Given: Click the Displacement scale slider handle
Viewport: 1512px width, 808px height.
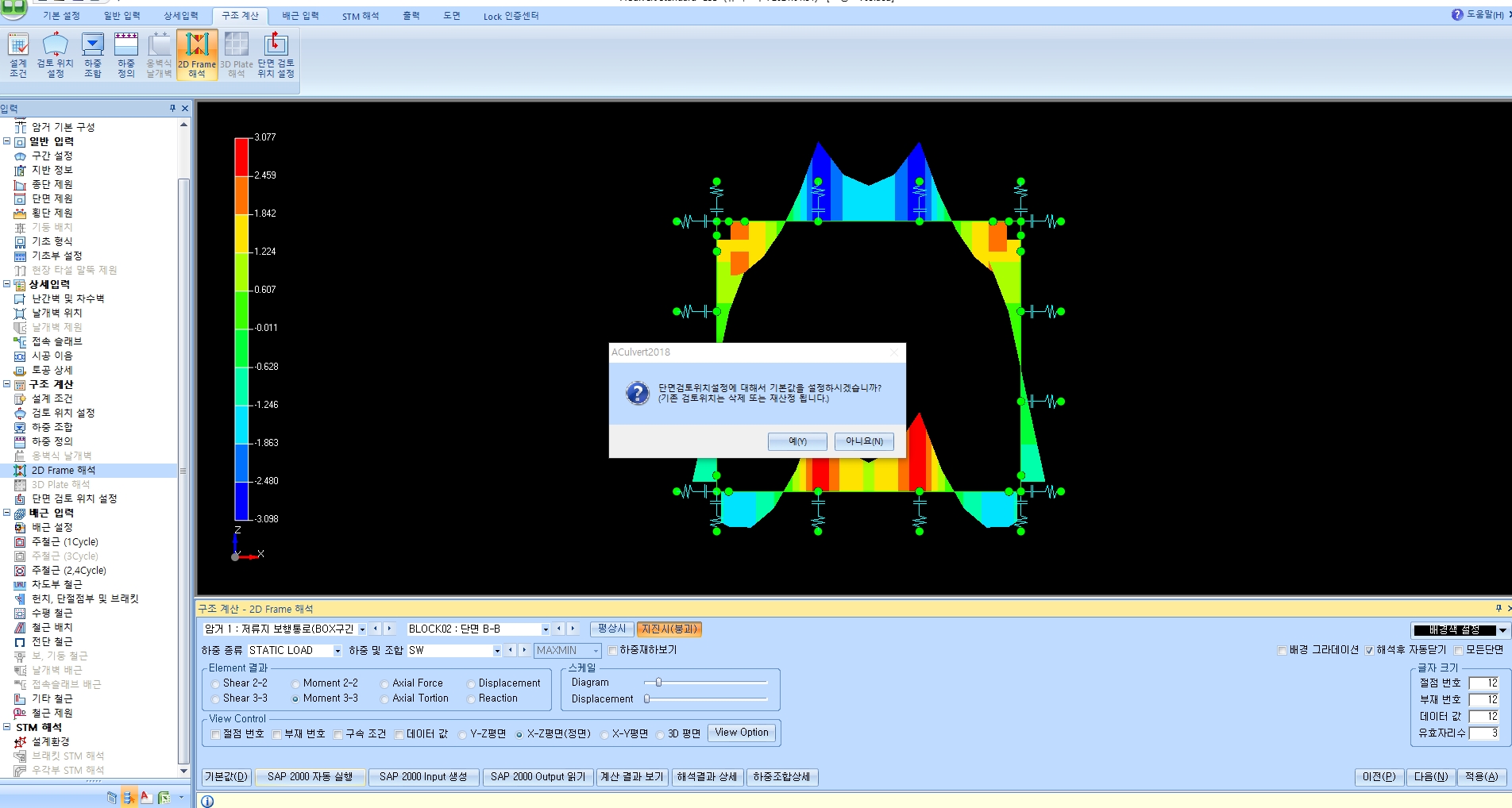Looking at the screenshot, I should [647, 698].
